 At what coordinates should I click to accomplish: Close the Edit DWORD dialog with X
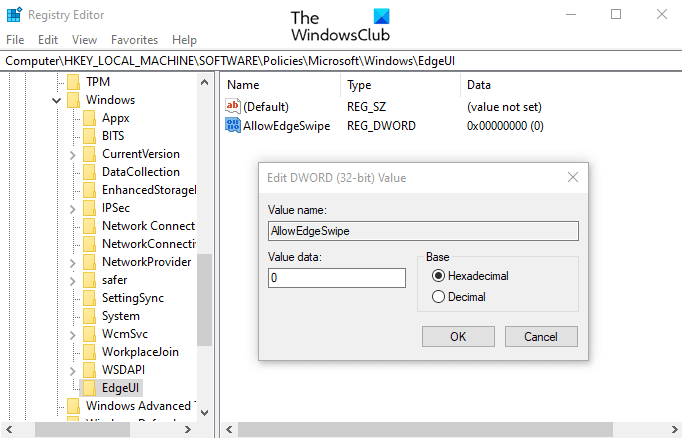(573, 177)
